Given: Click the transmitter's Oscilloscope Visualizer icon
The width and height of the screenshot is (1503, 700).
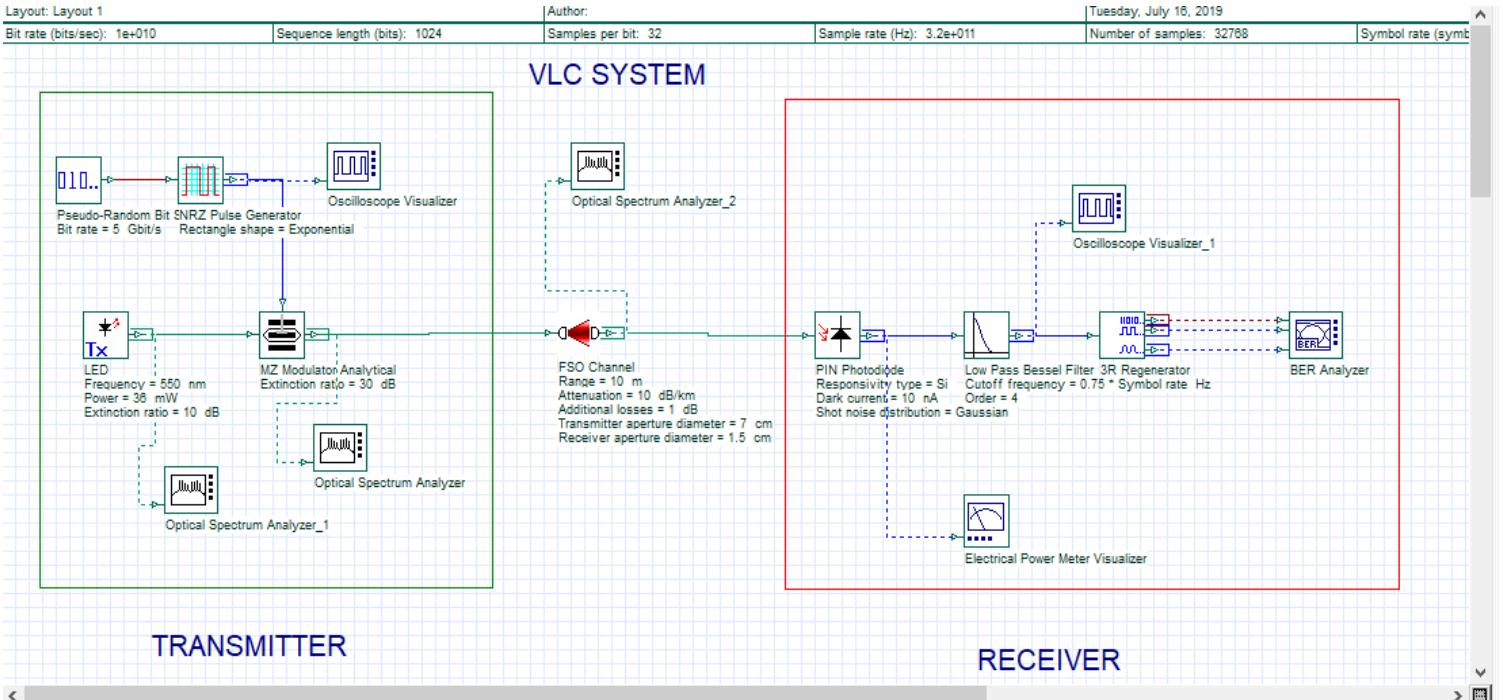Looking at the screenshot, I should 352,166.
